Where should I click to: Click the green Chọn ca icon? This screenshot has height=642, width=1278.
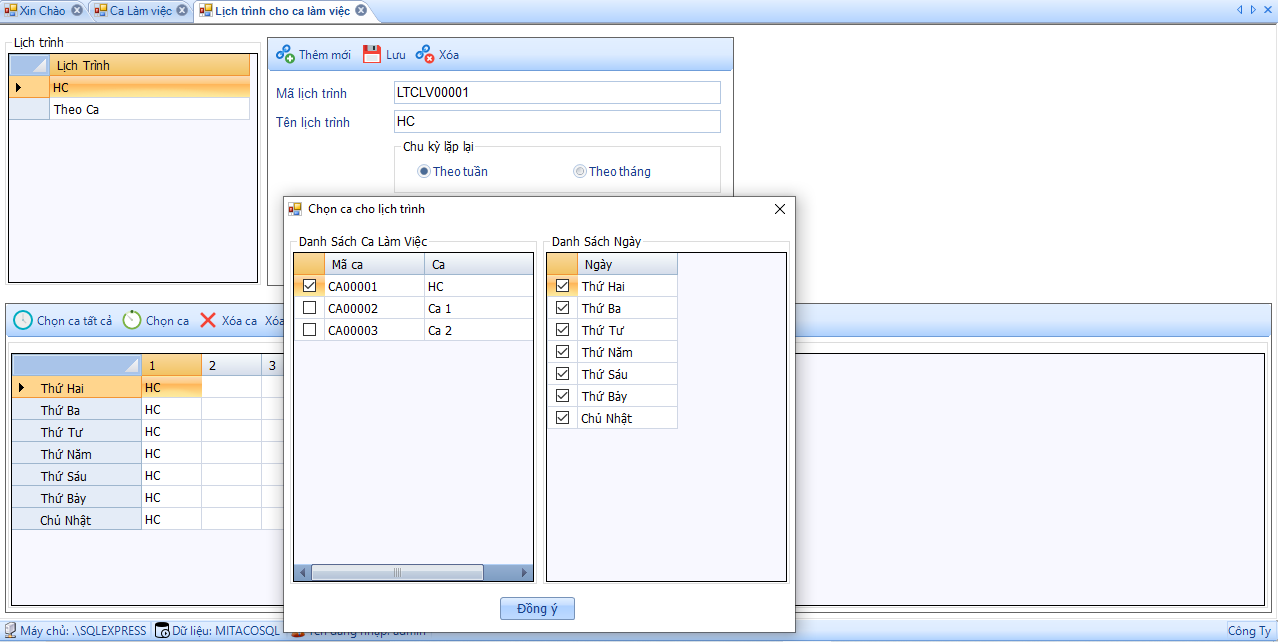(x=132, y=321)
